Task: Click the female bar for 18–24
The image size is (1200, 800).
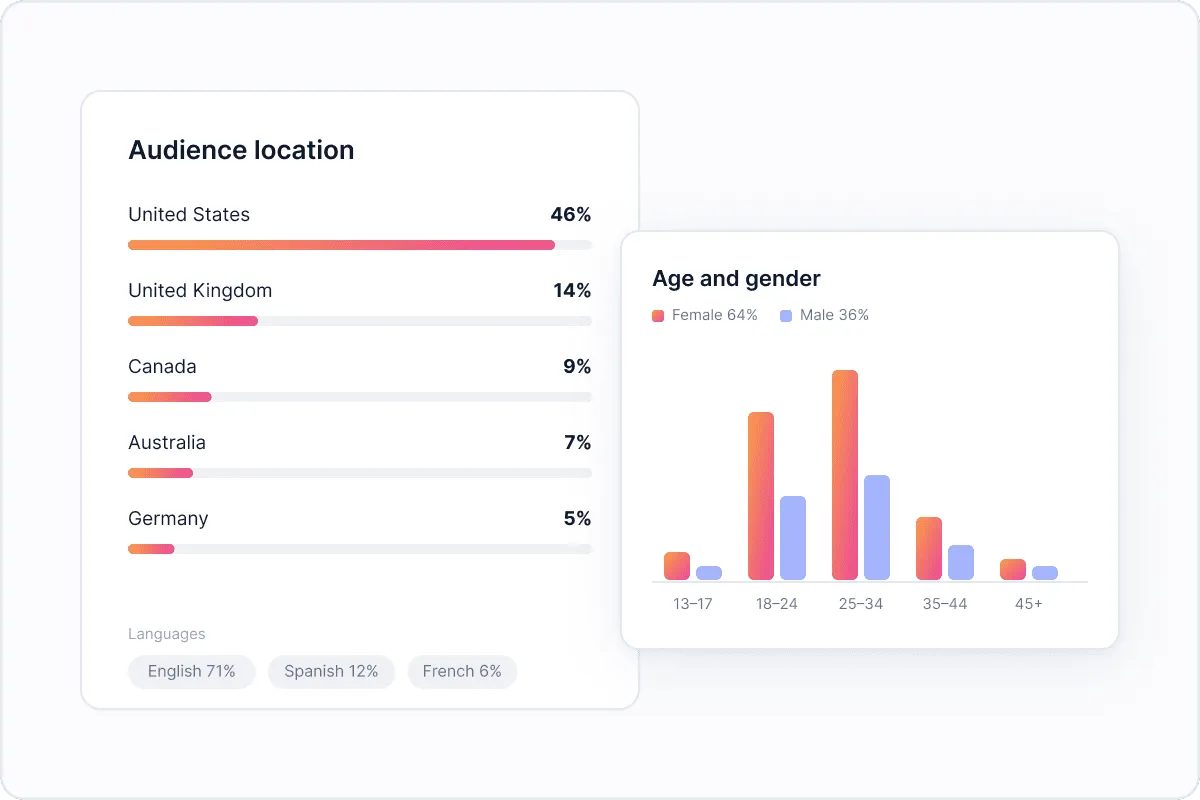Action: [x=761, y=496]
